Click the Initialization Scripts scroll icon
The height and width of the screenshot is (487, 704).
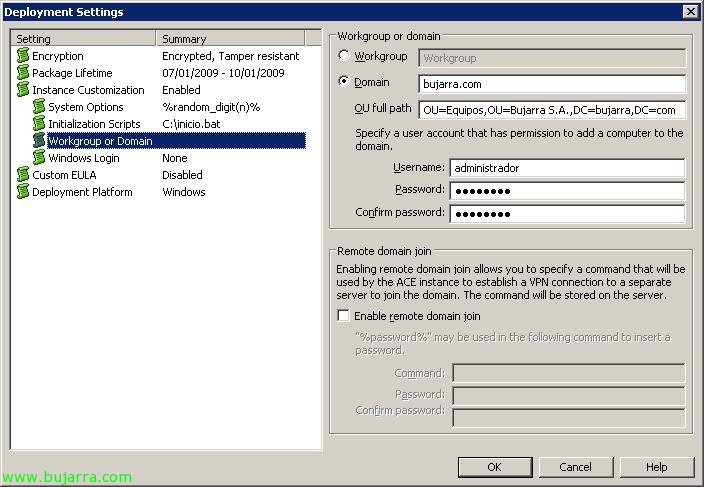click(x=39, y=124)
